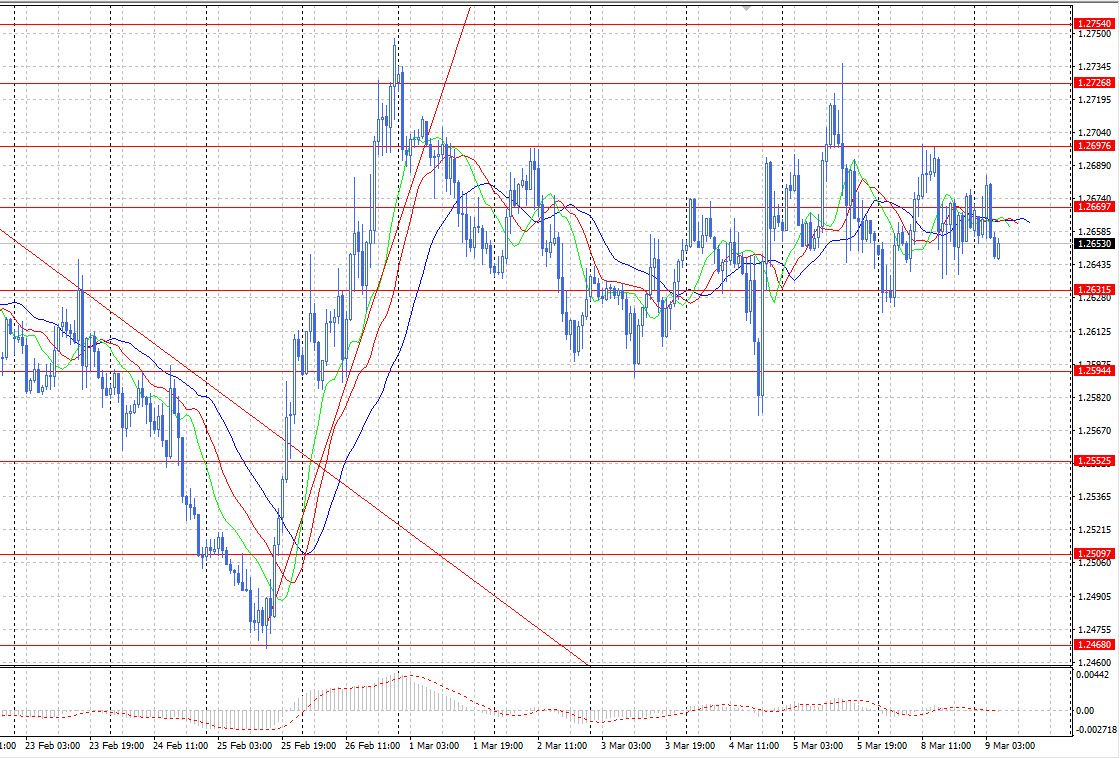
Task: Click the 5 Mar 03:00 time label
Action: (818, 746)
